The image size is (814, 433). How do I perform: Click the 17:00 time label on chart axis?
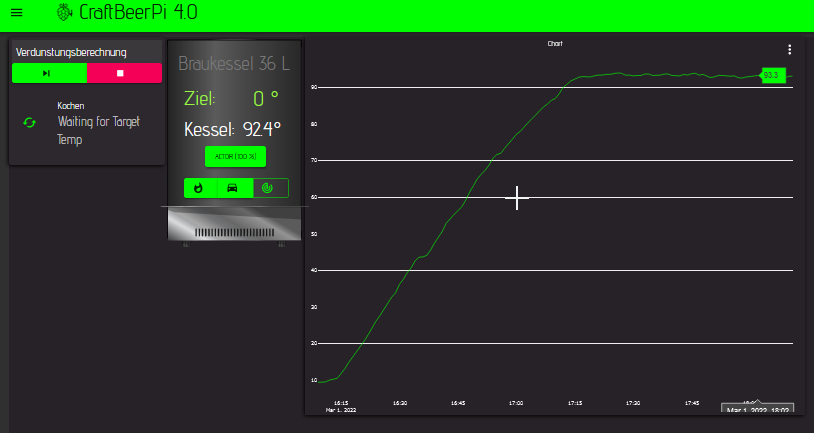coord(516,403)
